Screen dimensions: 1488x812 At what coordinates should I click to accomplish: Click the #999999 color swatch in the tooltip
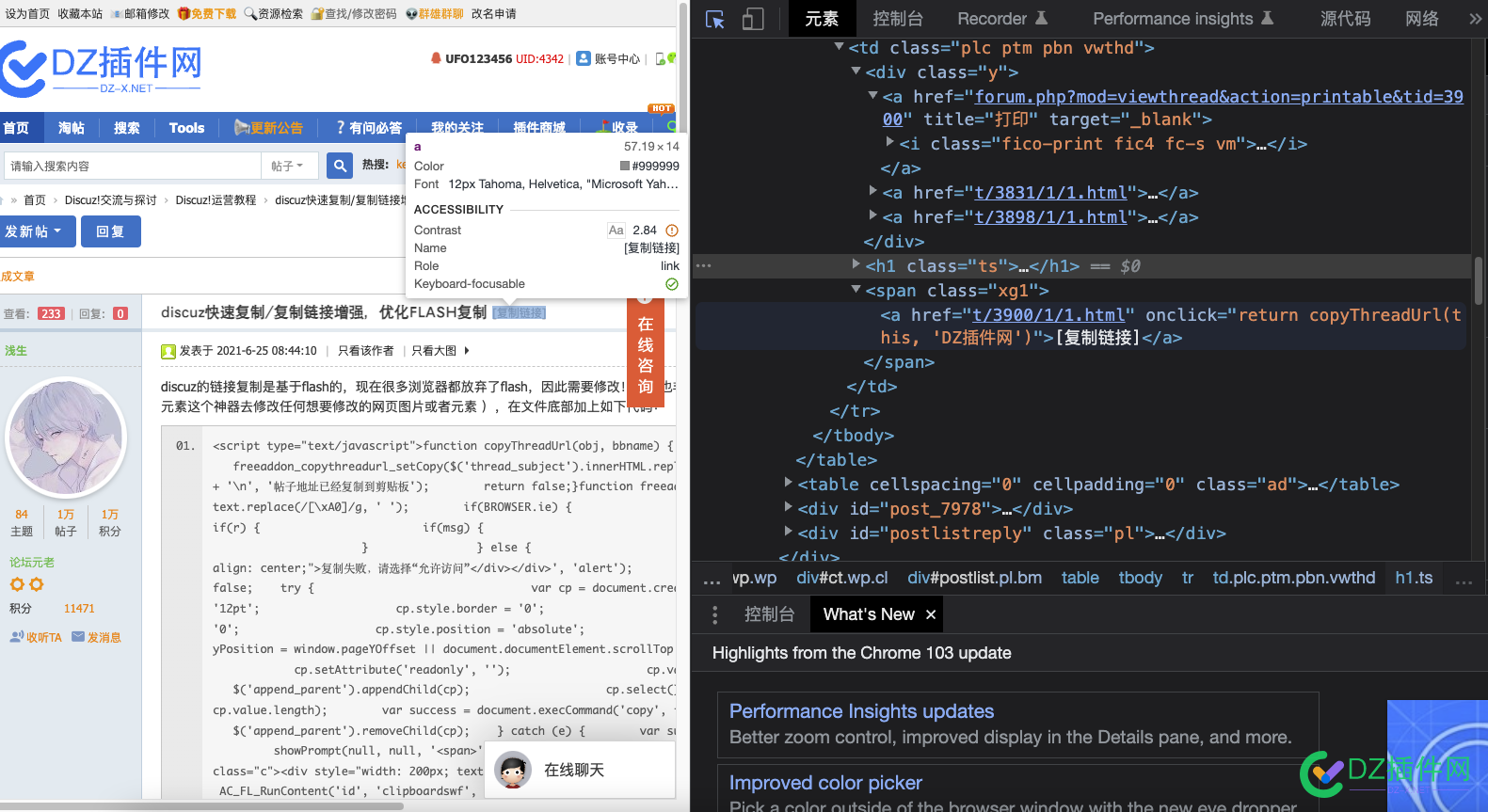coord(624,167)
